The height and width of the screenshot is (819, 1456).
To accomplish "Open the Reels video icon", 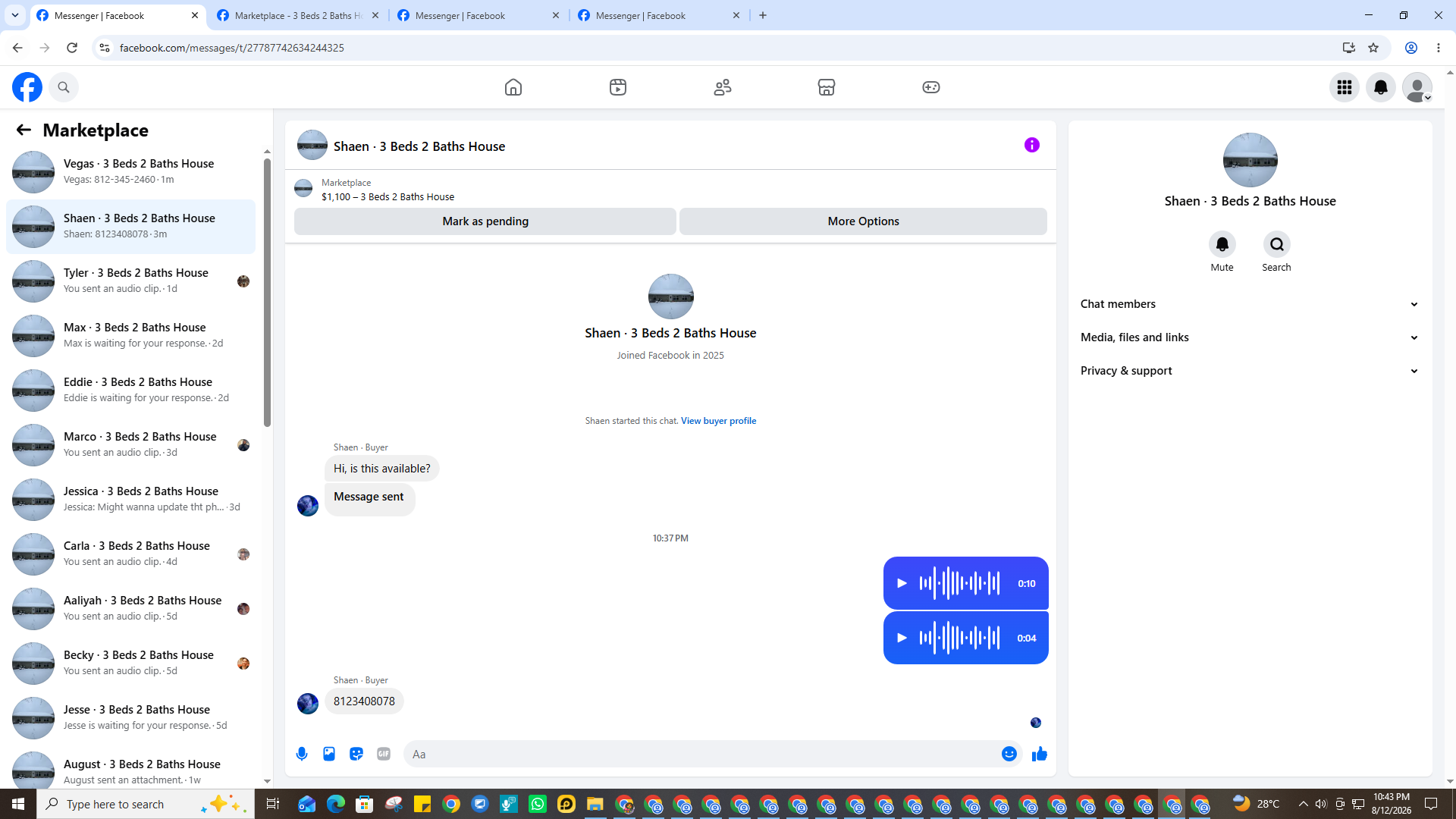I will coord(618,87).
